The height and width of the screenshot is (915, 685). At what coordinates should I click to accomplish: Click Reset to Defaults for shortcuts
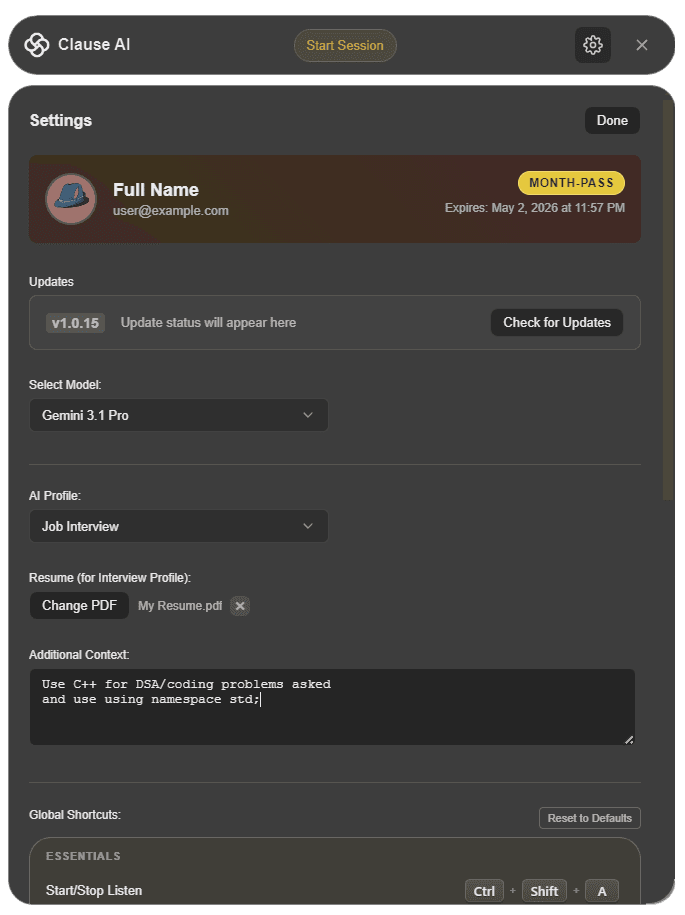coord(589,818)
